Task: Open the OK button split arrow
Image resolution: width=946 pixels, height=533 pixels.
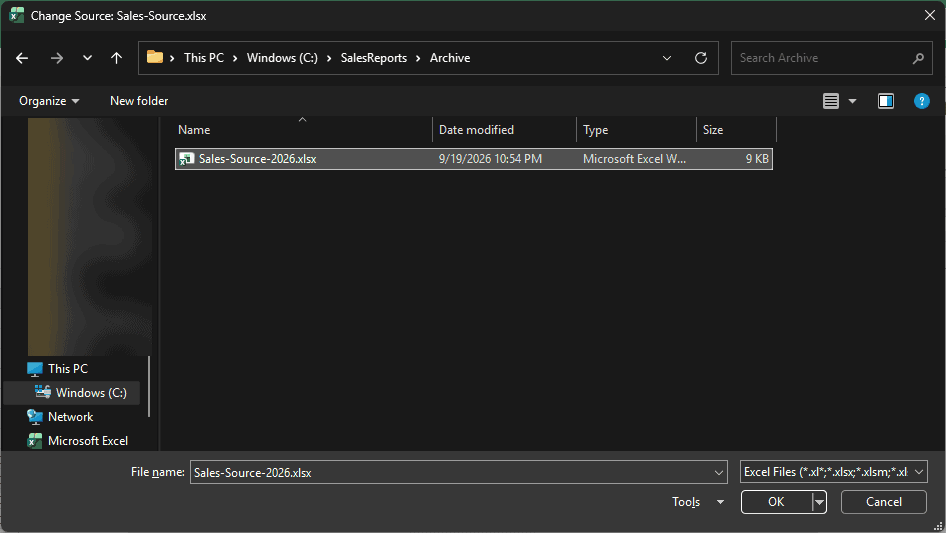Action: click(819, 502)
